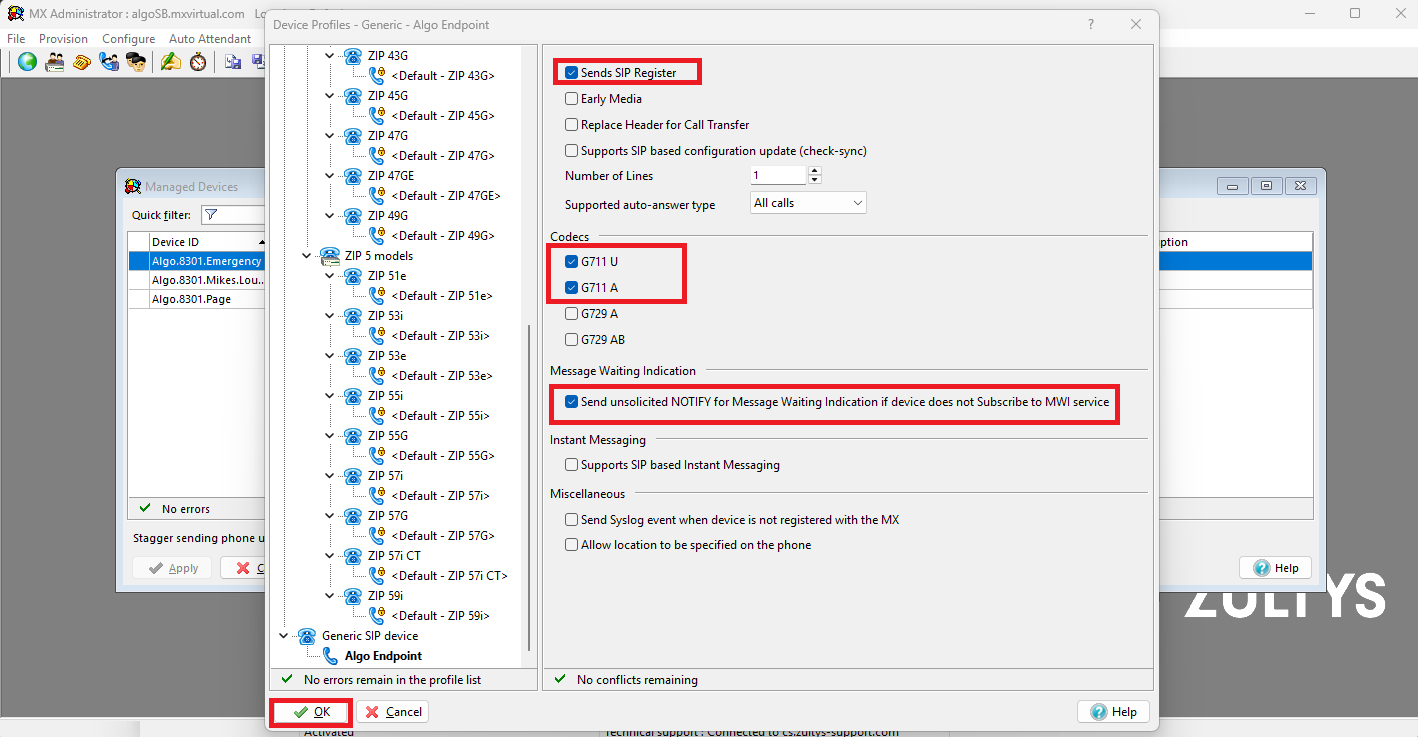The height and width of the screenshot is (737, 1418).
Task: Collapse the ZIP 51e tree node
Action: pyautogui.click(x=331, y=276)
